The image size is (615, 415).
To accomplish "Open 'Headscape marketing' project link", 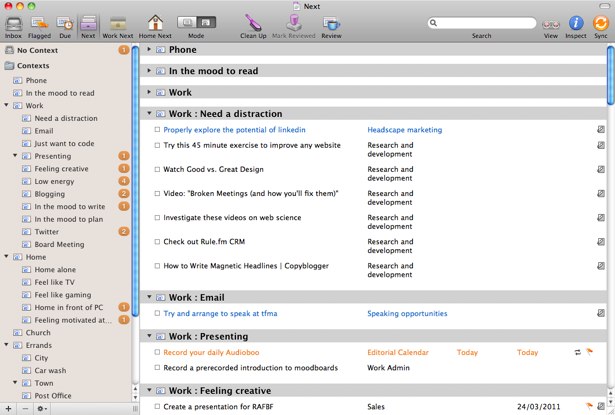I will click(x=404, y=129).
